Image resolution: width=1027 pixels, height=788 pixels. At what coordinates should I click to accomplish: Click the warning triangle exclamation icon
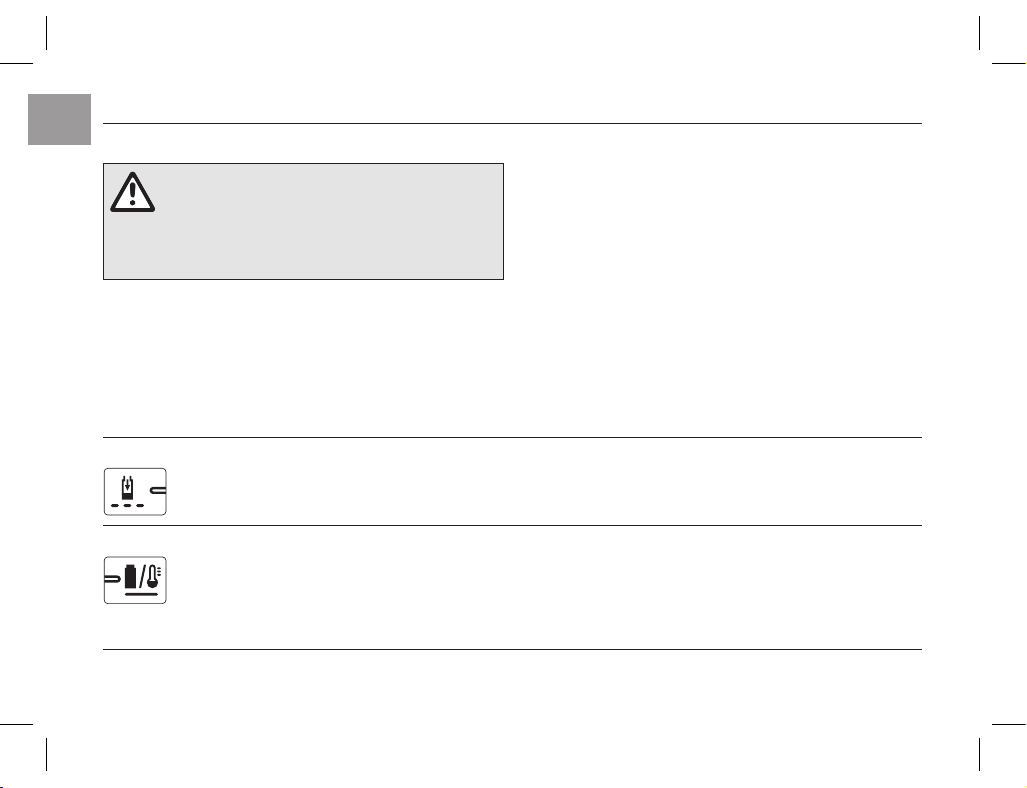coord(132,192)
